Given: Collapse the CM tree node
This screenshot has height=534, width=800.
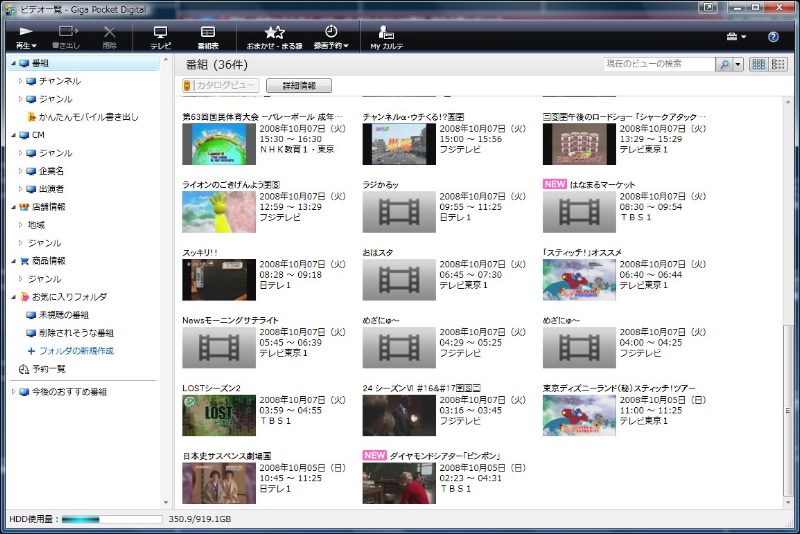Looking at the screenshot, I should (13, 135).
